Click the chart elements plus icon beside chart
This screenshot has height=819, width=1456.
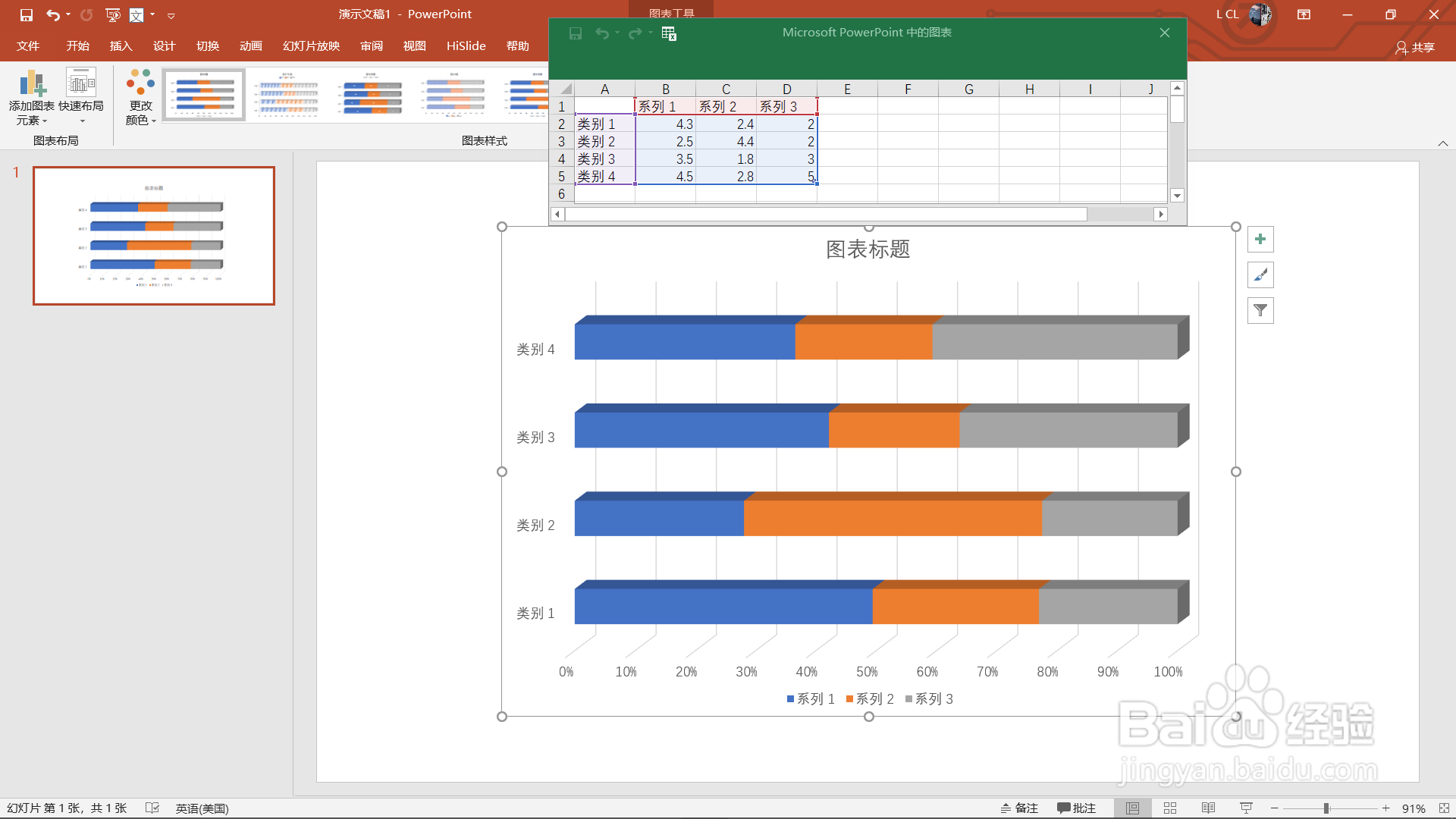click(1260, 239)
